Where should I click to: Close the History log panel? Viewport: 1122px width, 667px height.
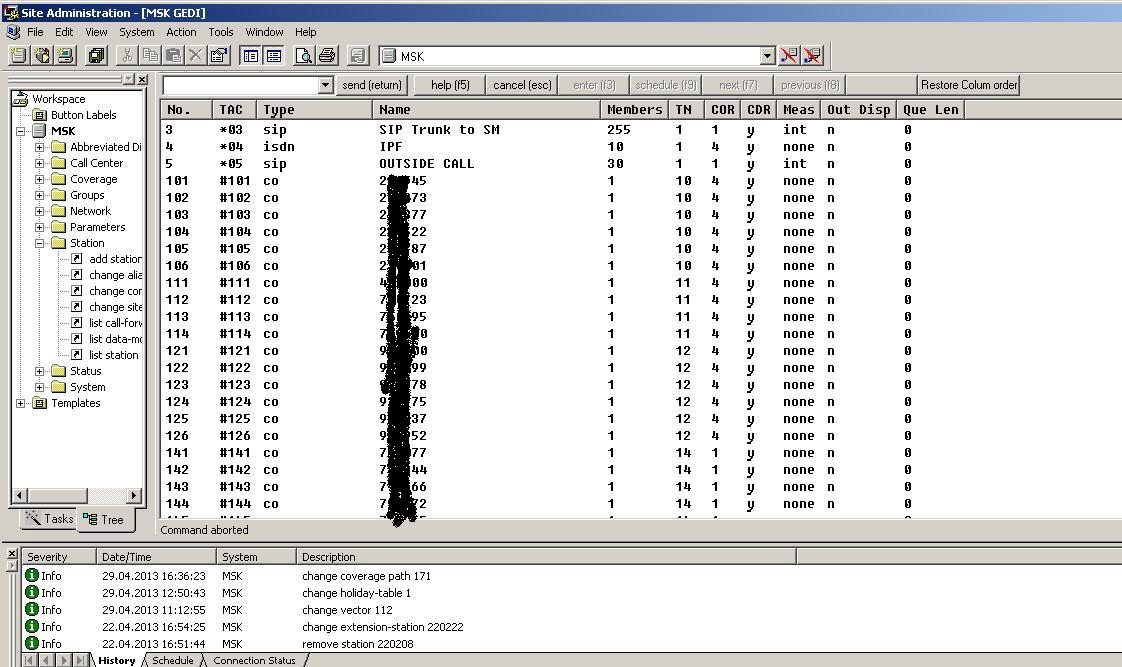11,553
